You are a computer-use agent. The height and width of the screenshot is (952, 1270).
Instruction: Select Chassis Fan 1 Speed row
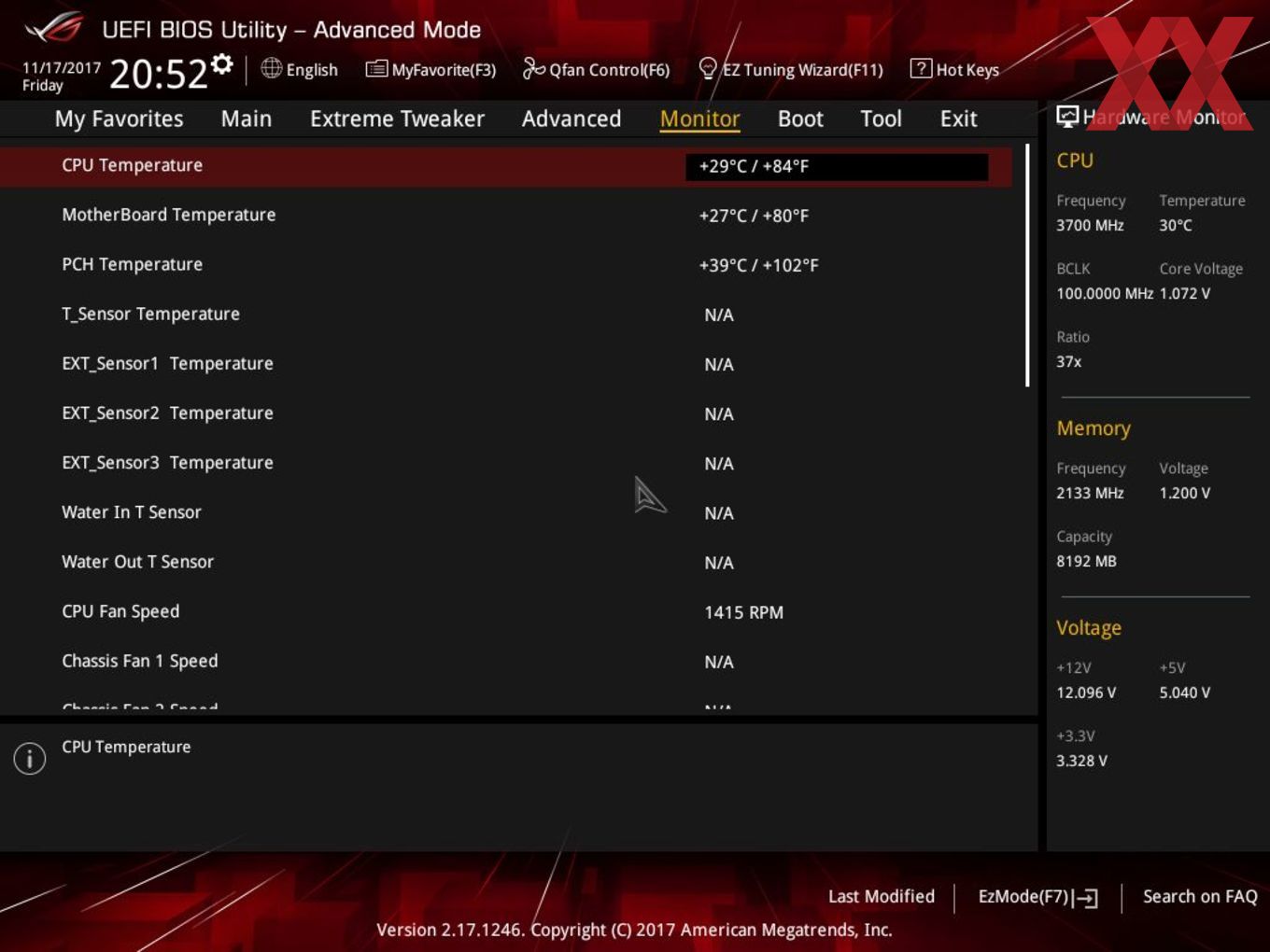505,661
